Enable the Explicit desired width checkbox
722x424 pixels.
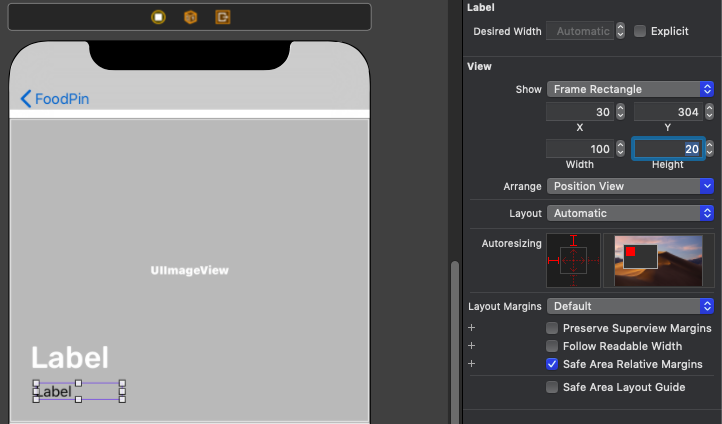tap(640, 31)
